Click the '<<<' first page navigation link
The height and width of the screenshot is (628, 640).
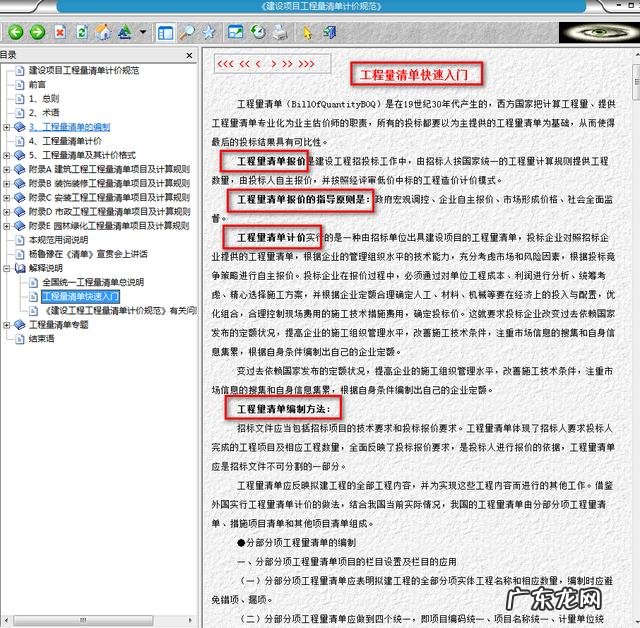click(225, 64)
